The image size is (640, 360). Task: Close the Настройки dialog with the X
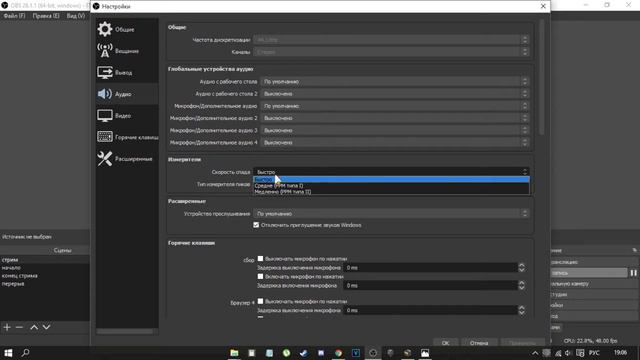click(x=543, y=6)
